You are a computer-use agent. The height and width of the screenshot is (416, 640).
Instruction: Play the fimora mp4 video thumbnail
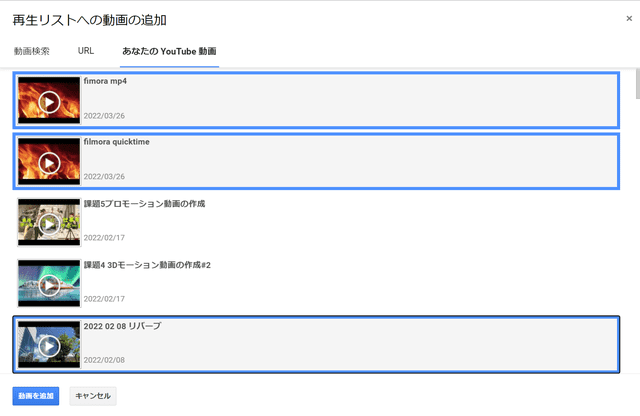[49, 102]
